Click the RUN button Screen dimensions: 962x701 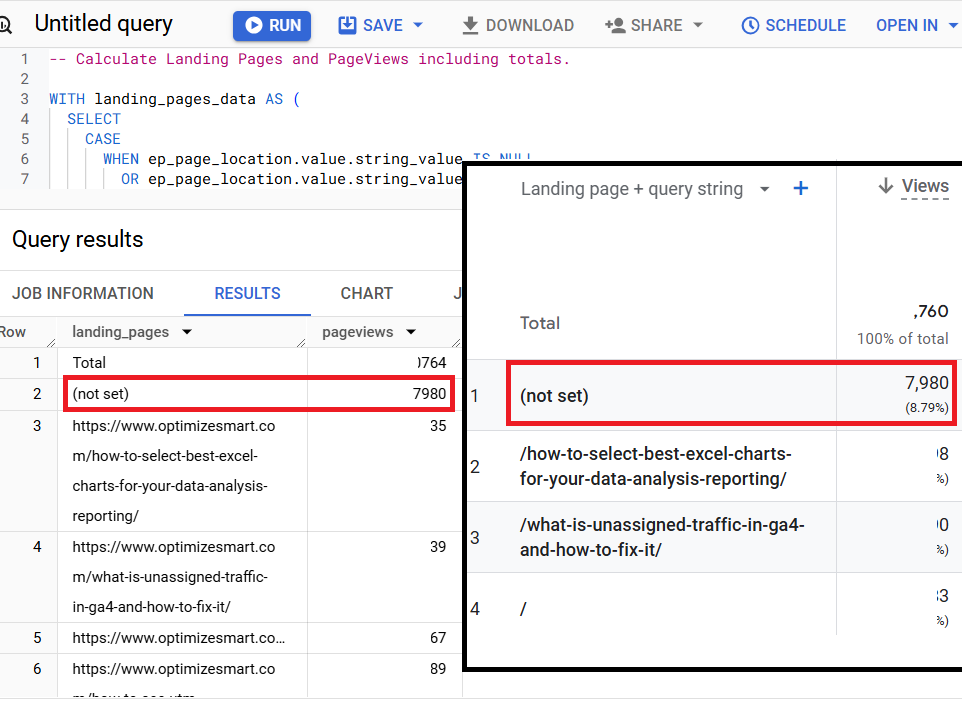(x=271, y=25)
